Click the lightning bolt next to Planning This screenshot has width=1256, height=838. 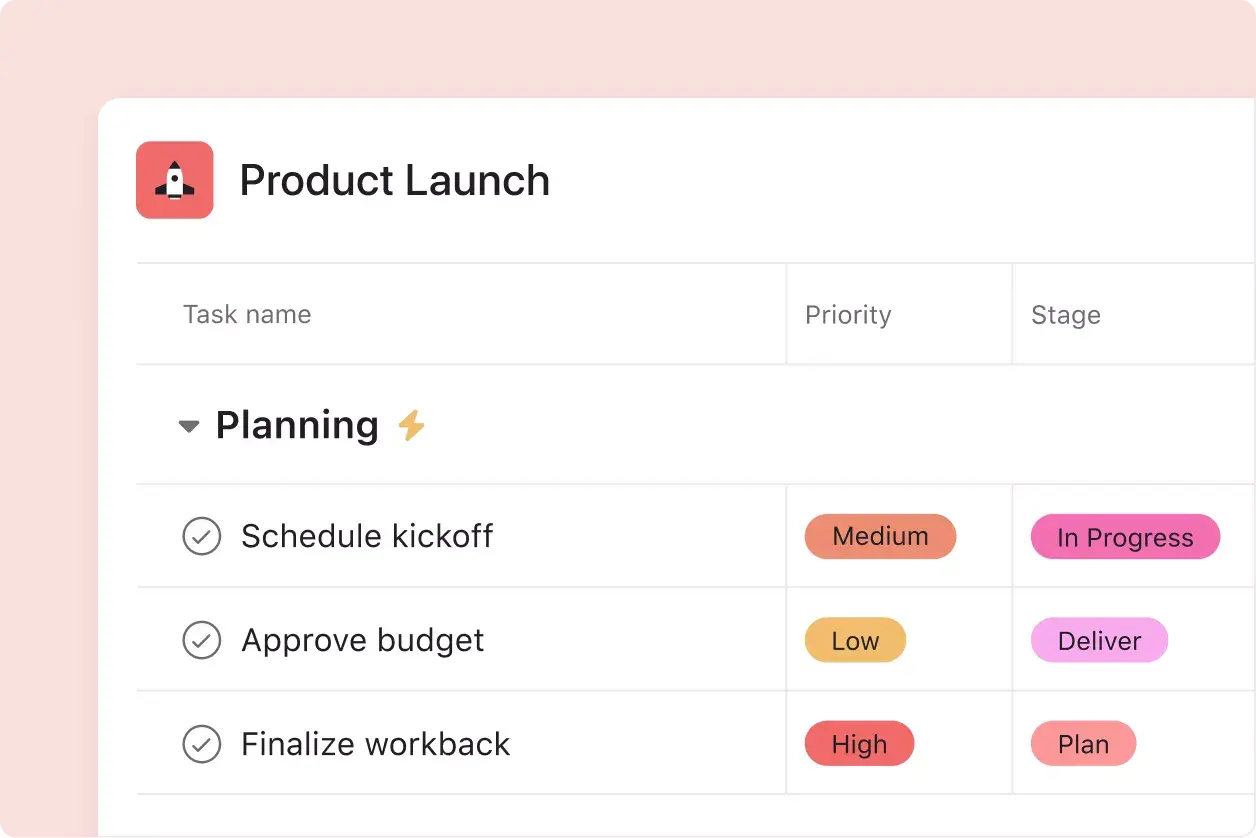(x=411, y=425)
